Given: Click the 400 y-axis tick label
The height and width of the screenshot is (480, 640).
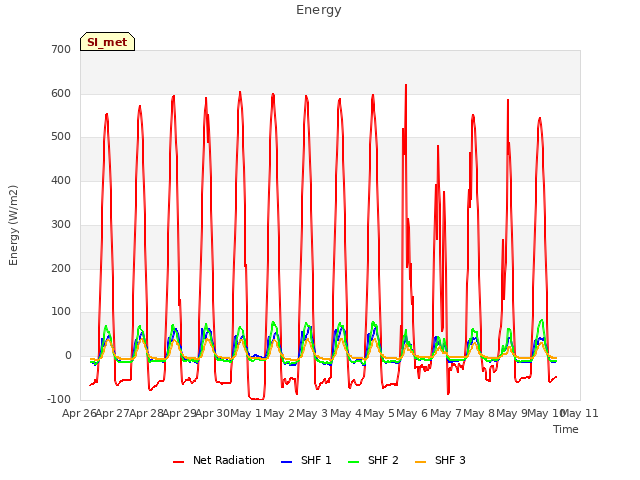Looking at the screenshot, I should (x=61, y=180).
